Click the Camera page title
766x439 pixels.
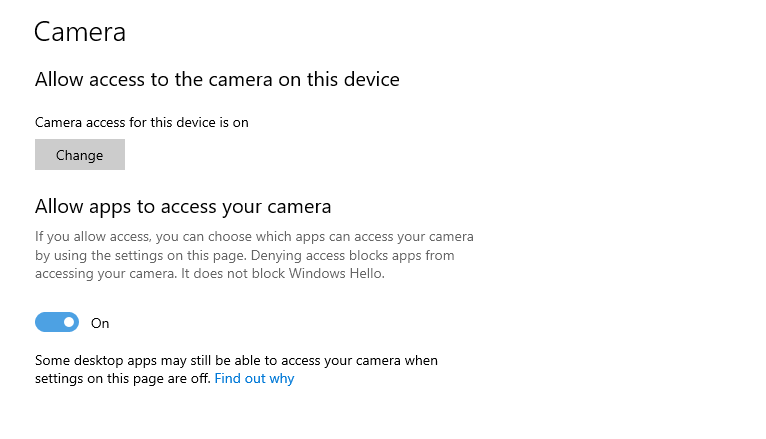pyautogui.click(x=80, y=32)
